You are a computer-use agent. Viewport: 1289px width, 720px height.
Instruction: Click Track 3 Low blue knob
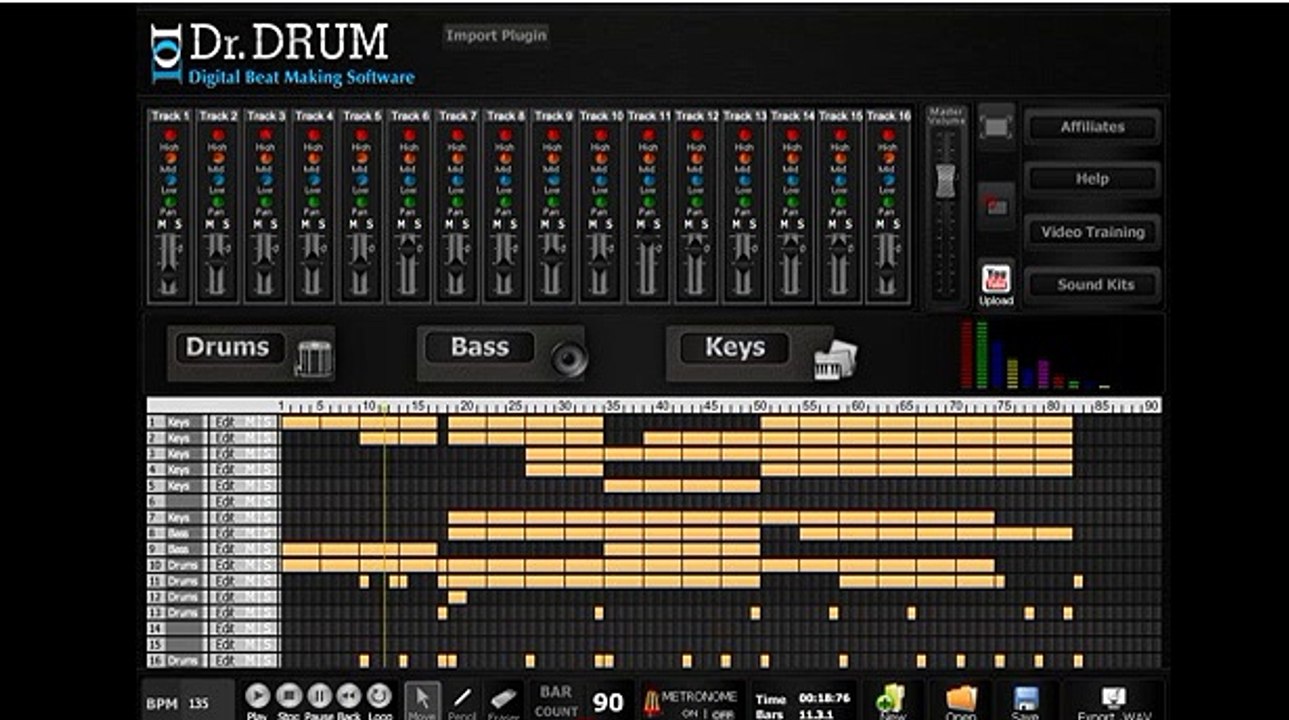click(265, 180)
